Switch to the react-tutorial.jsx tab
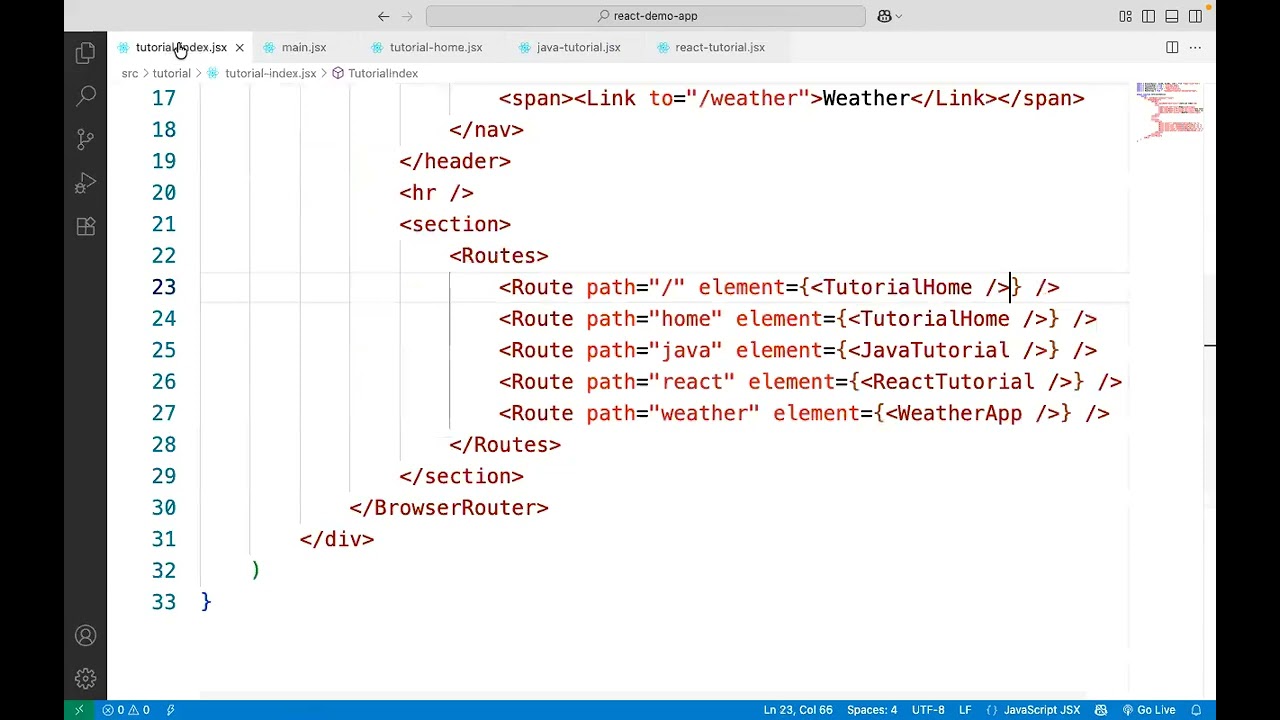The width and height of the screenshot is (1280, 720). point(719,47)
